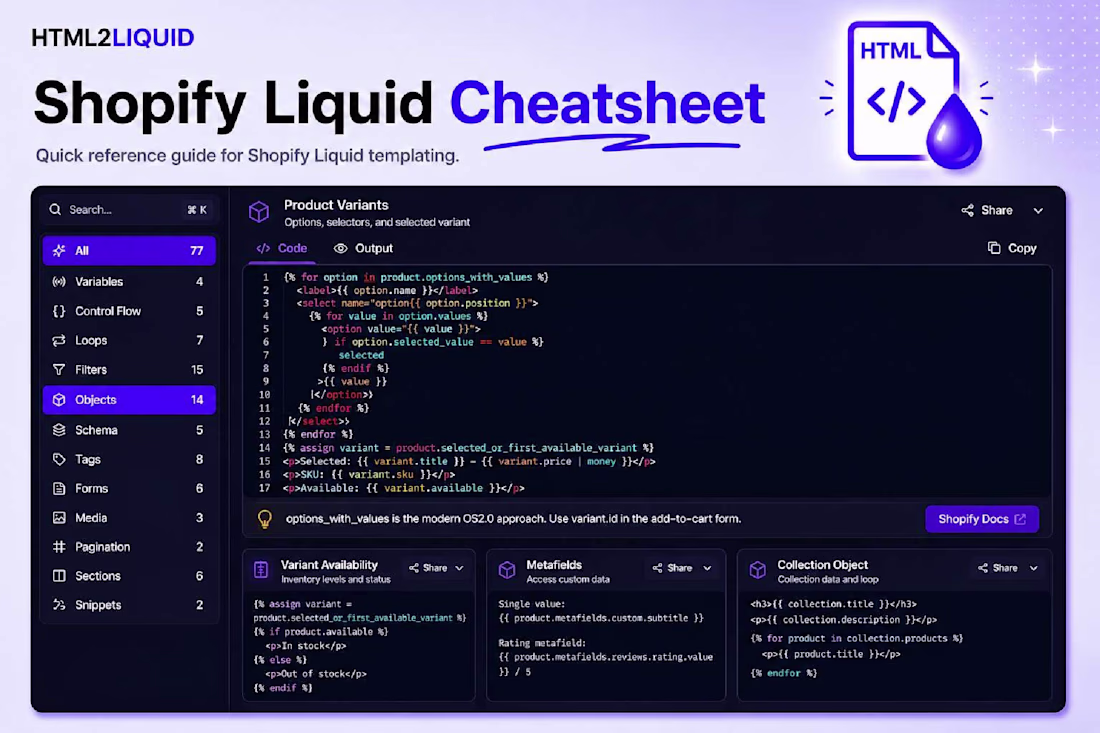Expand Collection Object share dropdown chevron
This screenshot has height=733, width=1100.
[1033, 568]
